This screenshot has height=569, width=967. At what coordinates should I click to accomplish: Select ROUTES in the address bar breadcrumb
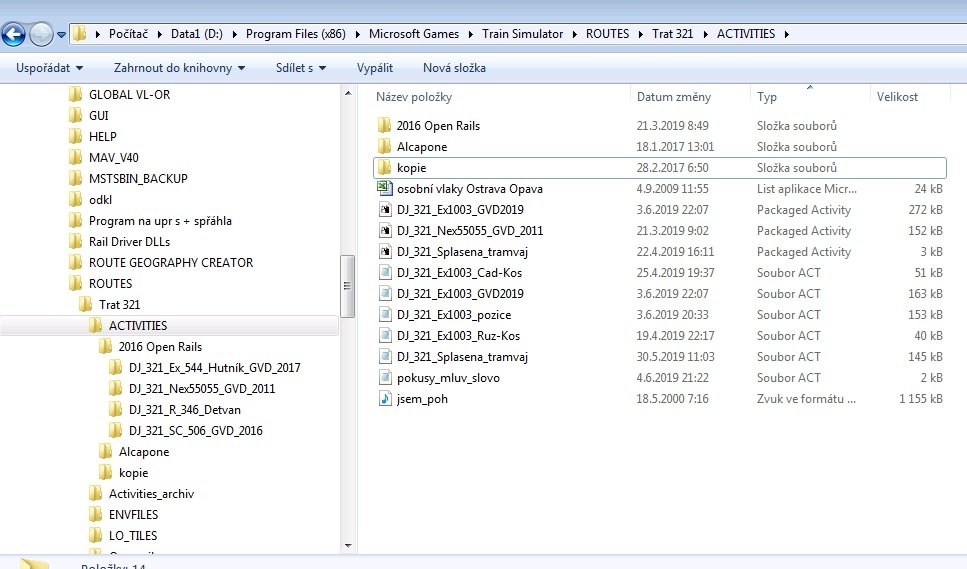tap(607, 34)
